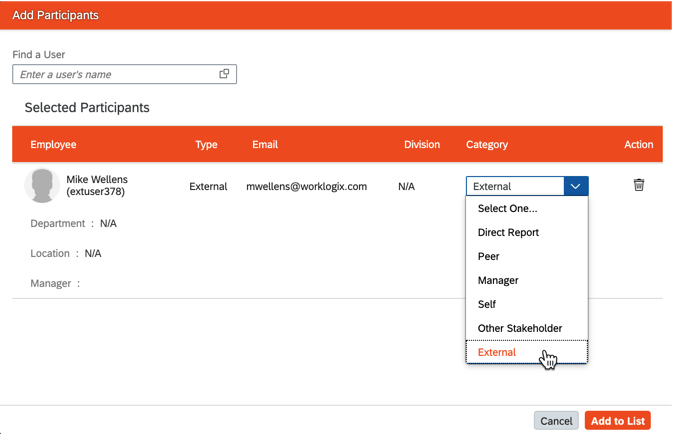Choose 'Select One...' from the category list
The image size is (673, 434).
pyautogui.click(x=507, y=209)
